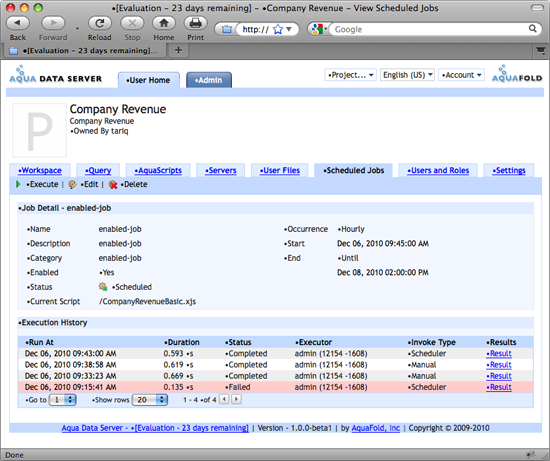Open the Go to page selector
The image size is (550, 461).
(62, 400)
